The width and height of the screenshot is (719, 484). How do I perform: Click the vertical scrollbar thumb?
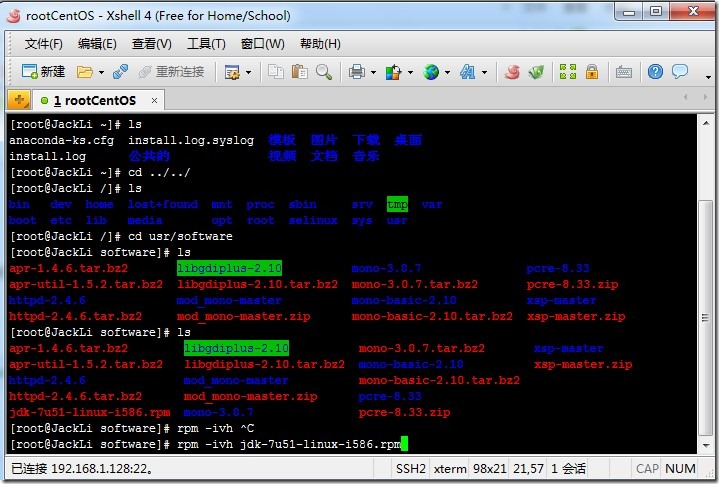pyautogui.click(x=705, y=318)
